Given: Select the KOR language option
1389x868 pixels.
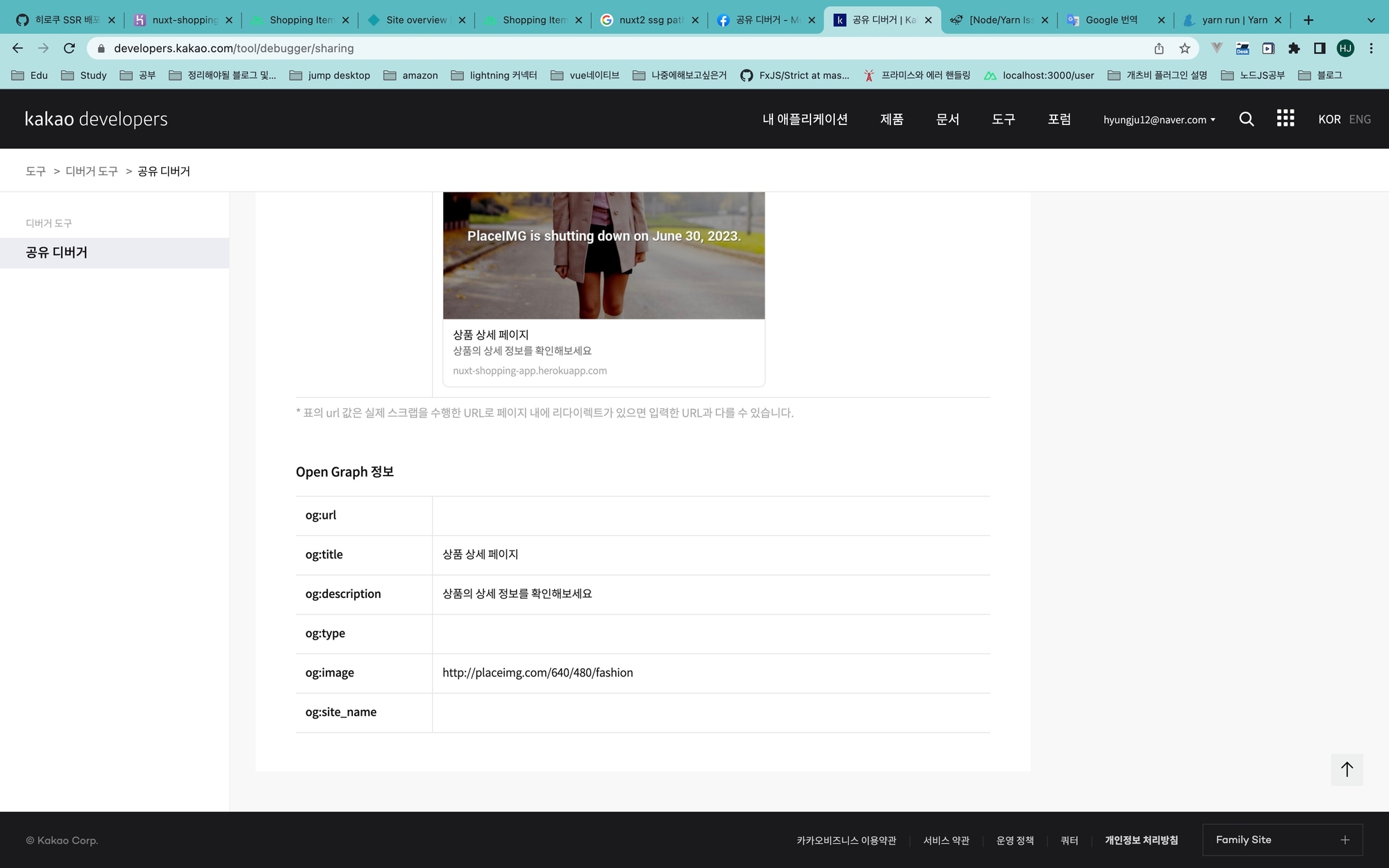Looking at the screenshot, I should [1329, 119].
